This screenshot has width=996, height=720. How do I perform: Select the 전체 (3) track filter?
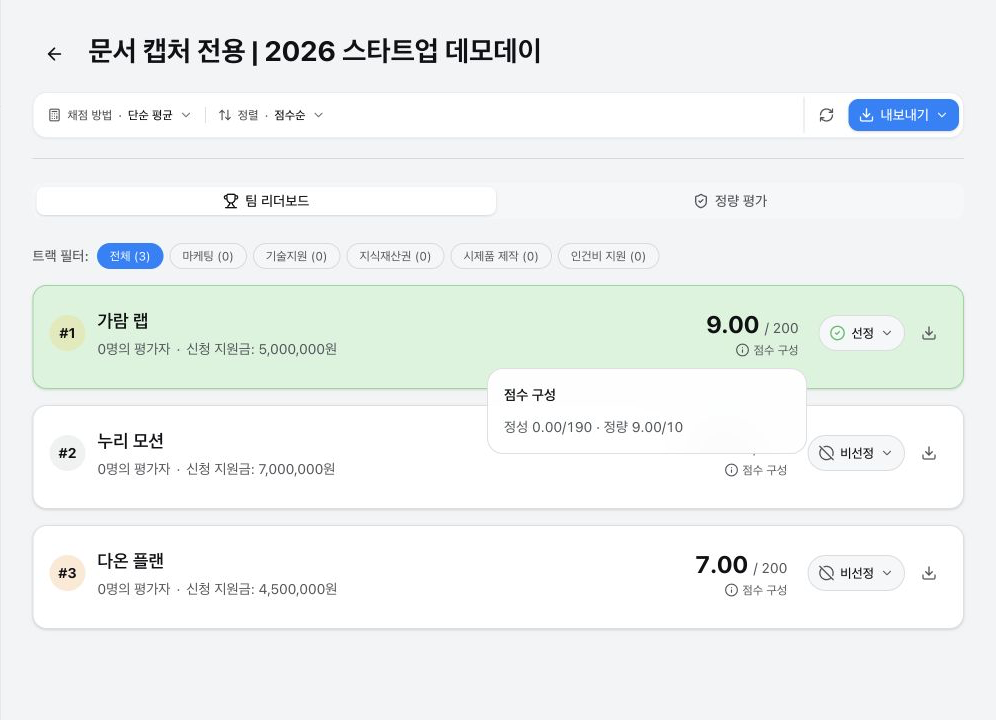coord(130,256)
